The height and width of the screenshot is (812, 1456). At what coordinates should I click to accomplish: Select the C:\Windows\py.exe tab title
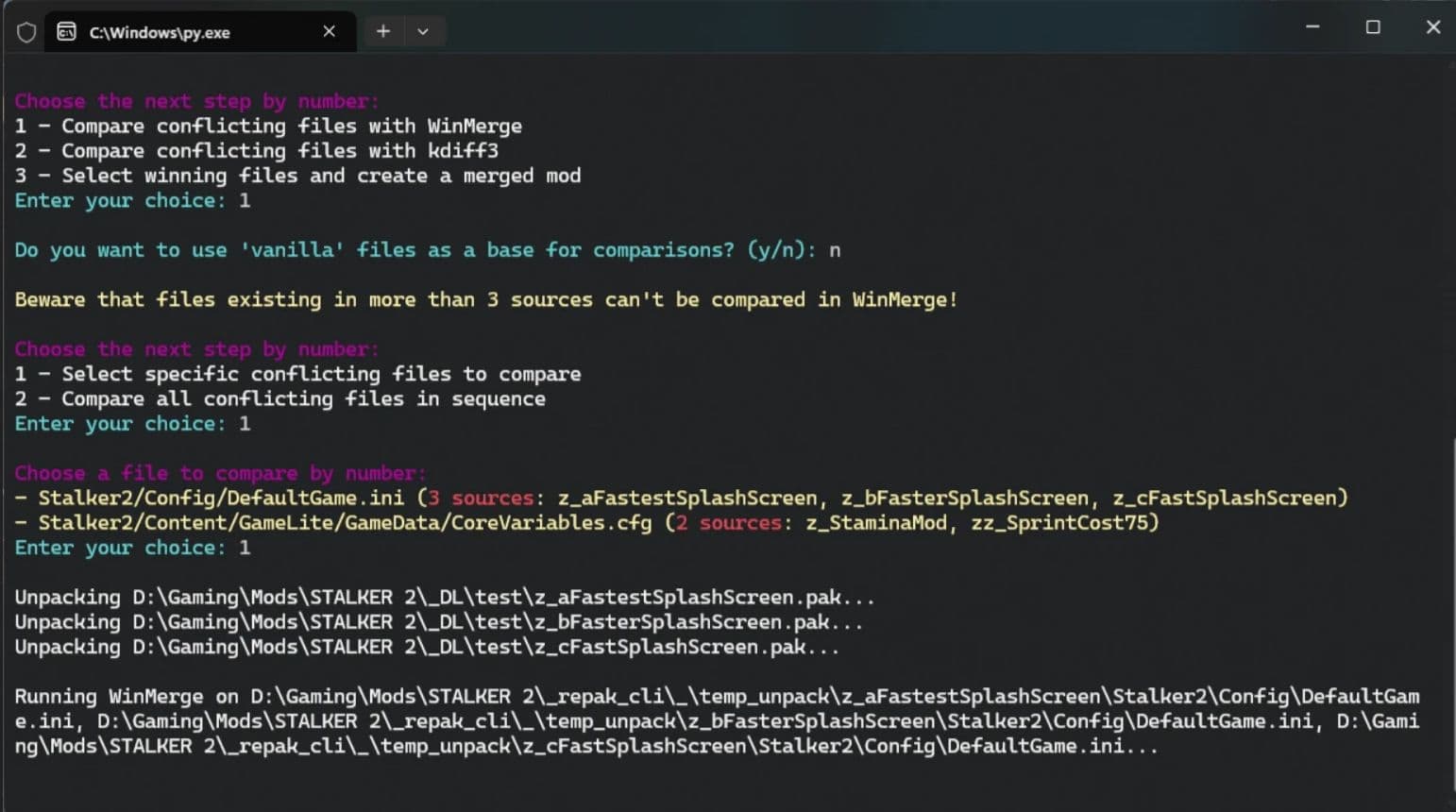click(x=160, y=33)
